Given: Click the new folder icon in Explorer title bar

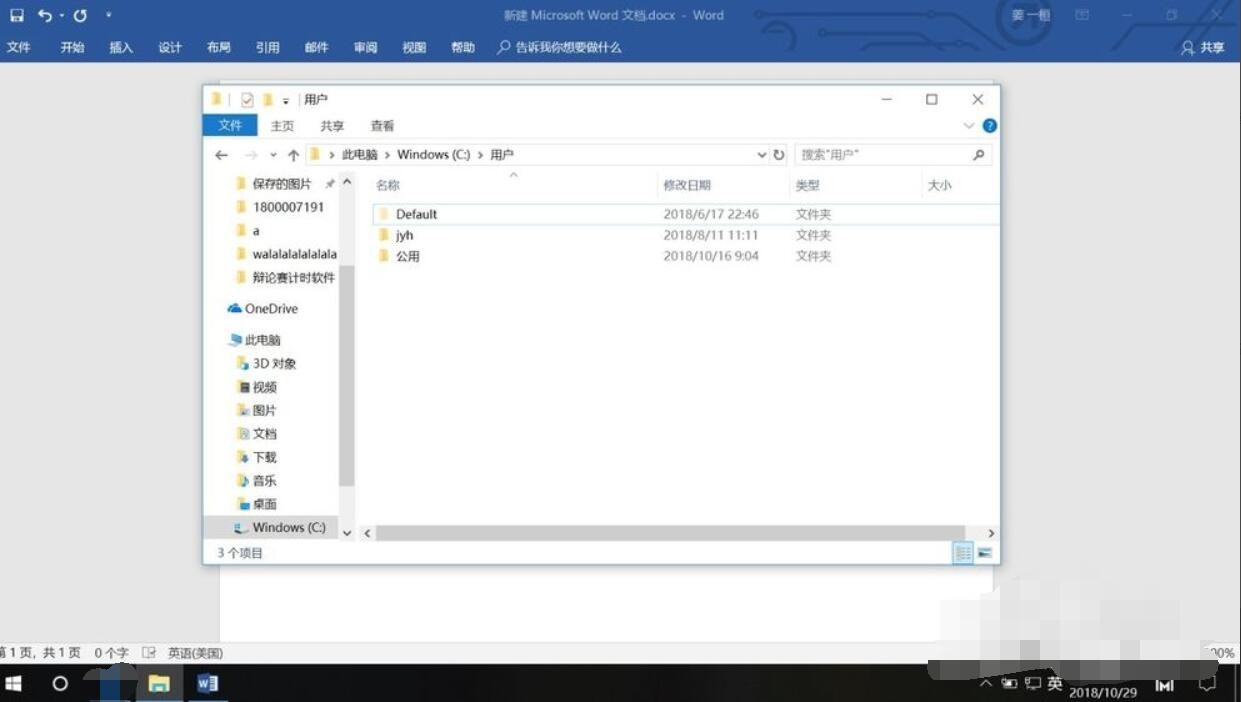Looking at the screenshot, I should coord(268,100).
